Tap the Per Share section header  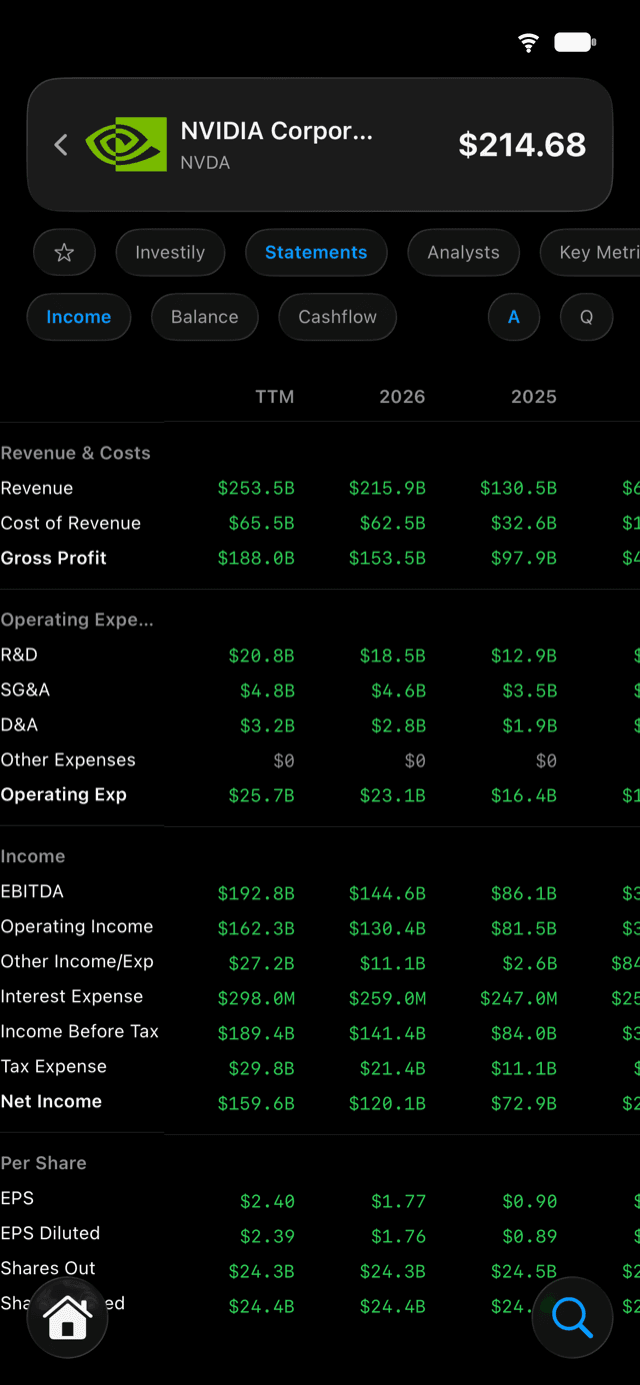click(43, 1163)
